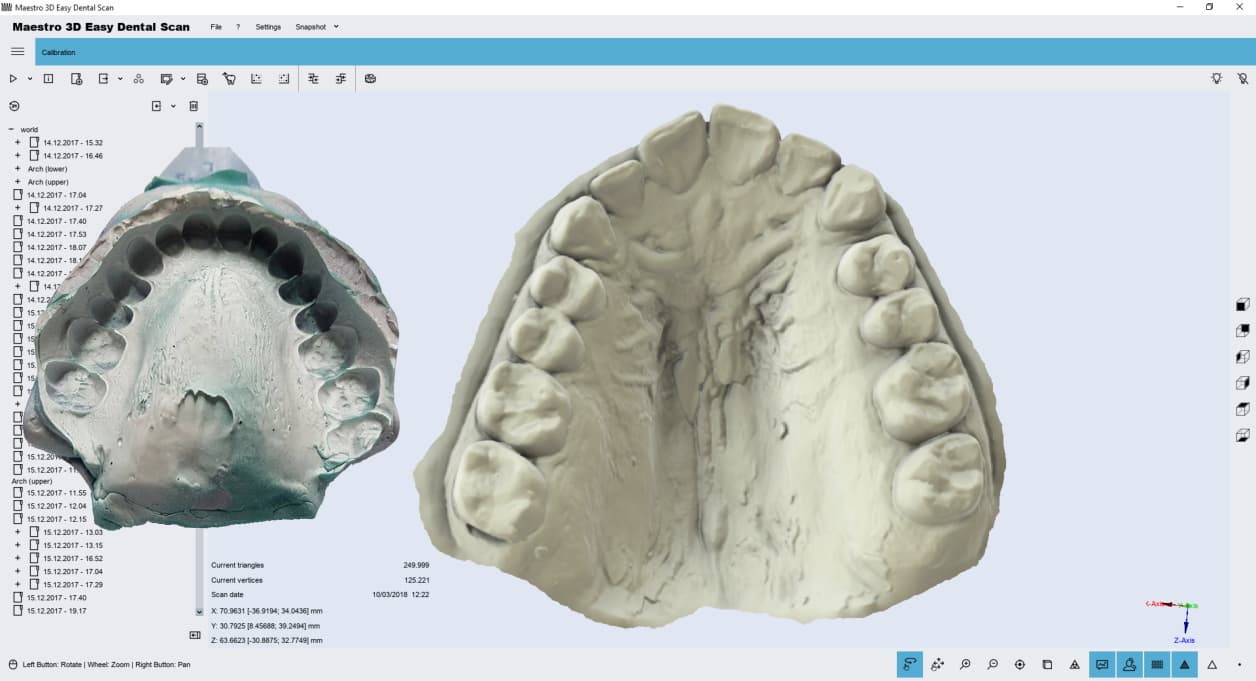Select tree item 14.12.2017 - 17.04
Screen dimensions: 1256x681
(x=56, y=195)
